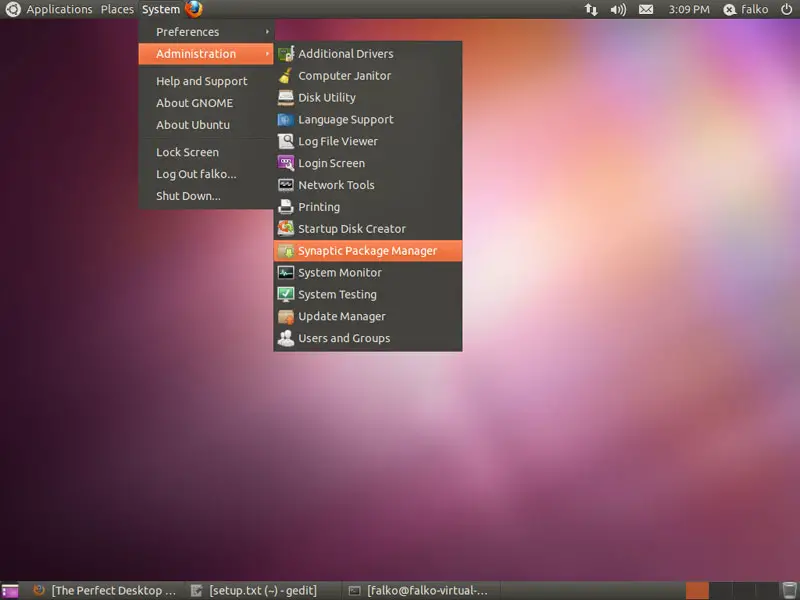Image resolution: width=800 pixels, height=600 pixels.
Task: Click the user status icon beside falko
Action: (730, 10)
